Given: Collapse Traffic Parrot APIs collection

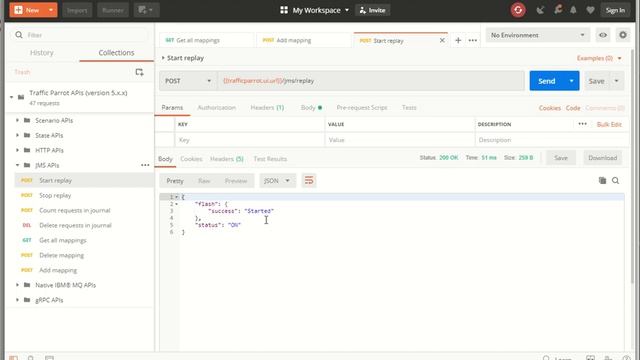Looking at the screenshot, I should (x=11, y=97).
